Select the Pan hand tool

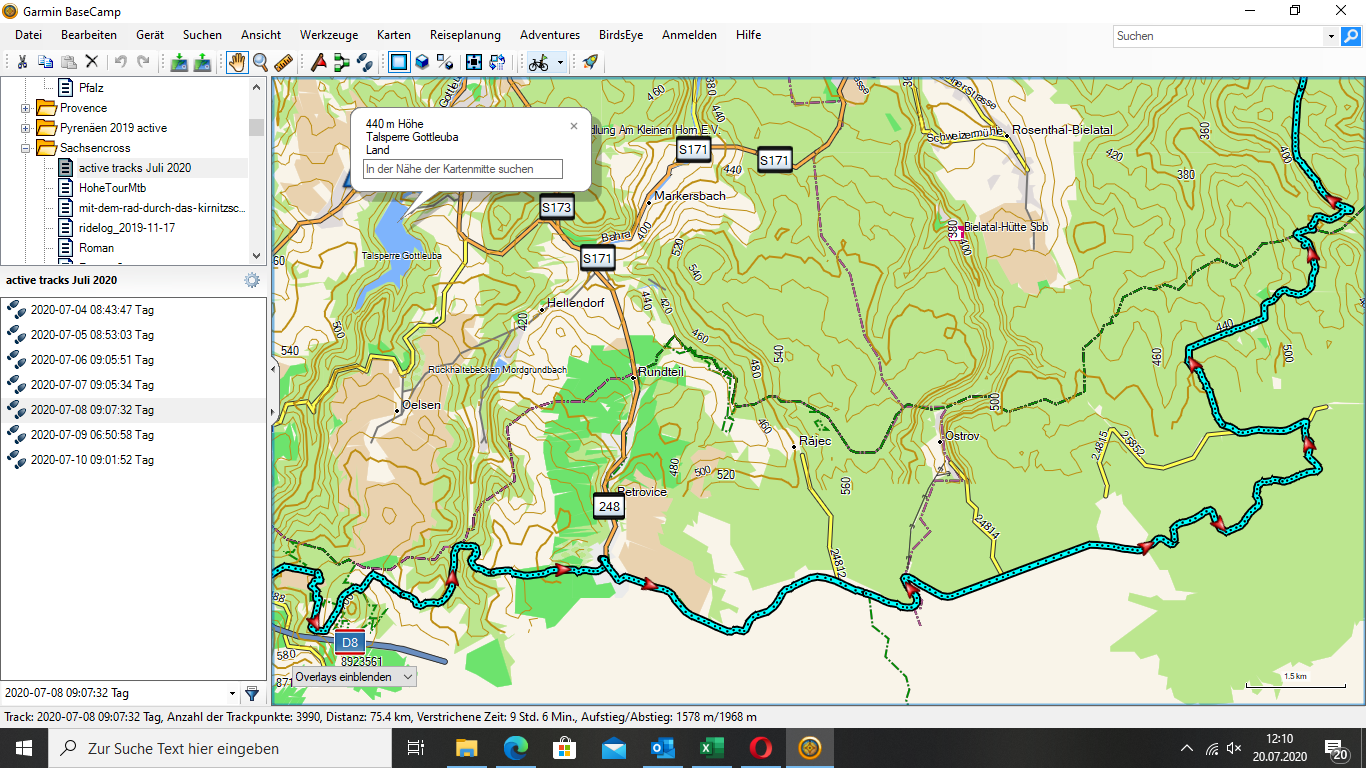[237, 62]
